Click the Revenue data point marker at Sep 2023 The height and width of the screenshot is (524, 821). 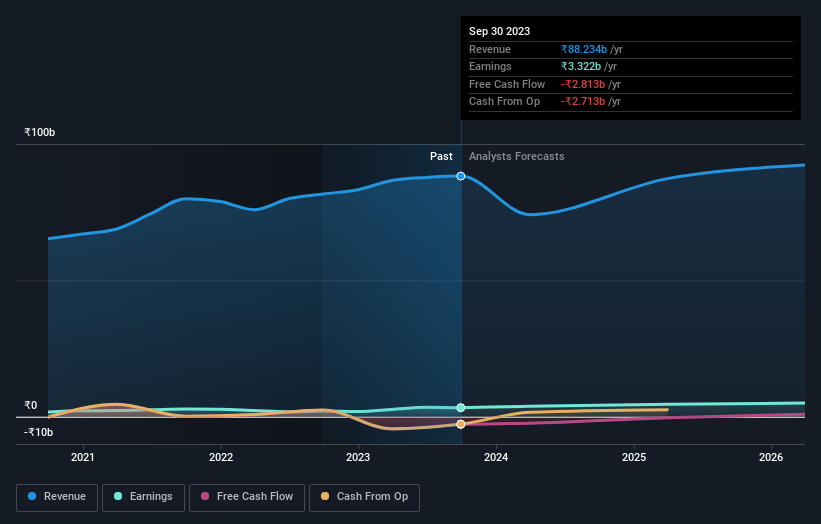click(461, 176)
